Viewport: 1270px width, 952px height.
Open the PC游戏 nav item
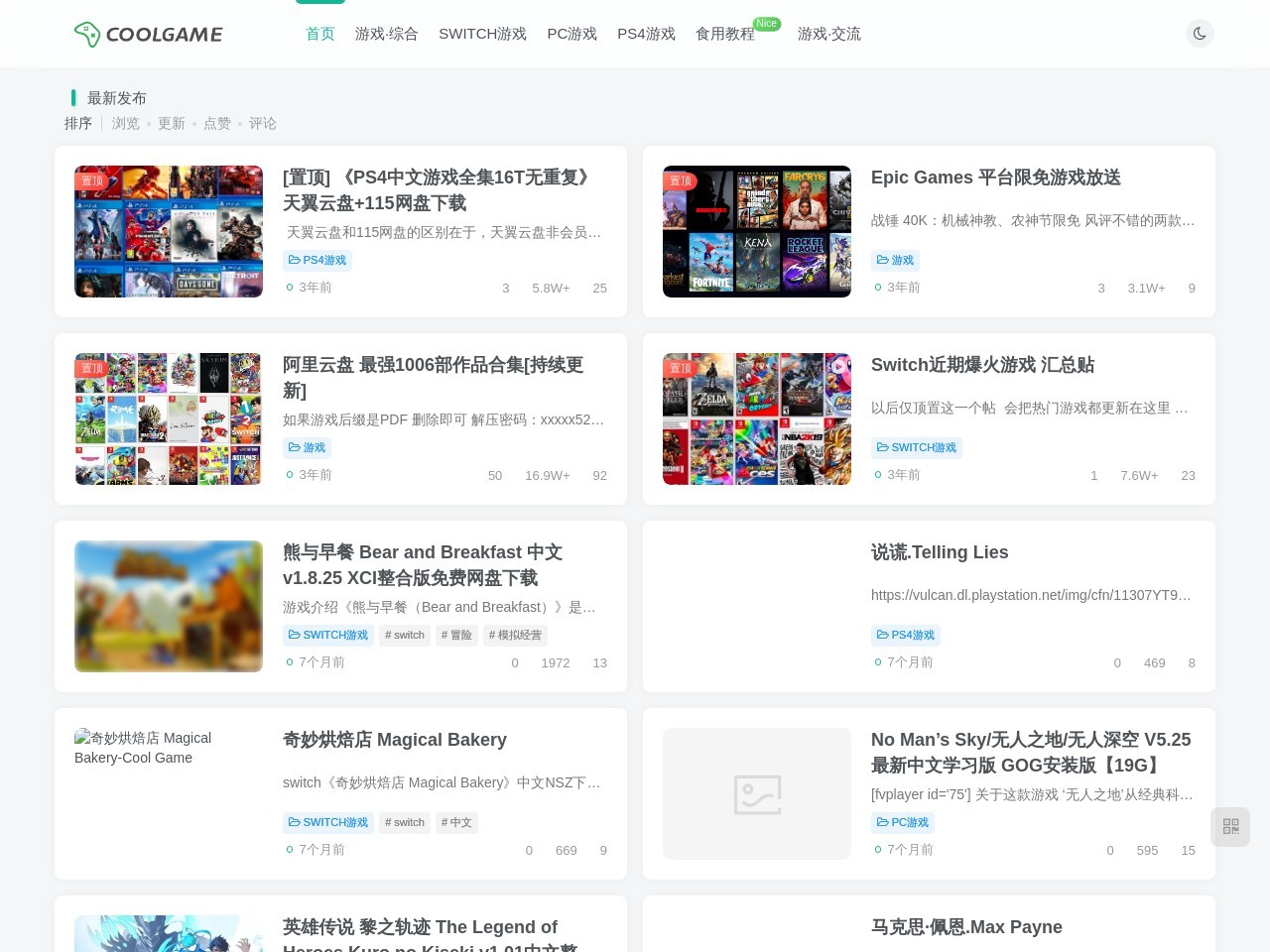click(x=572, y=34)
